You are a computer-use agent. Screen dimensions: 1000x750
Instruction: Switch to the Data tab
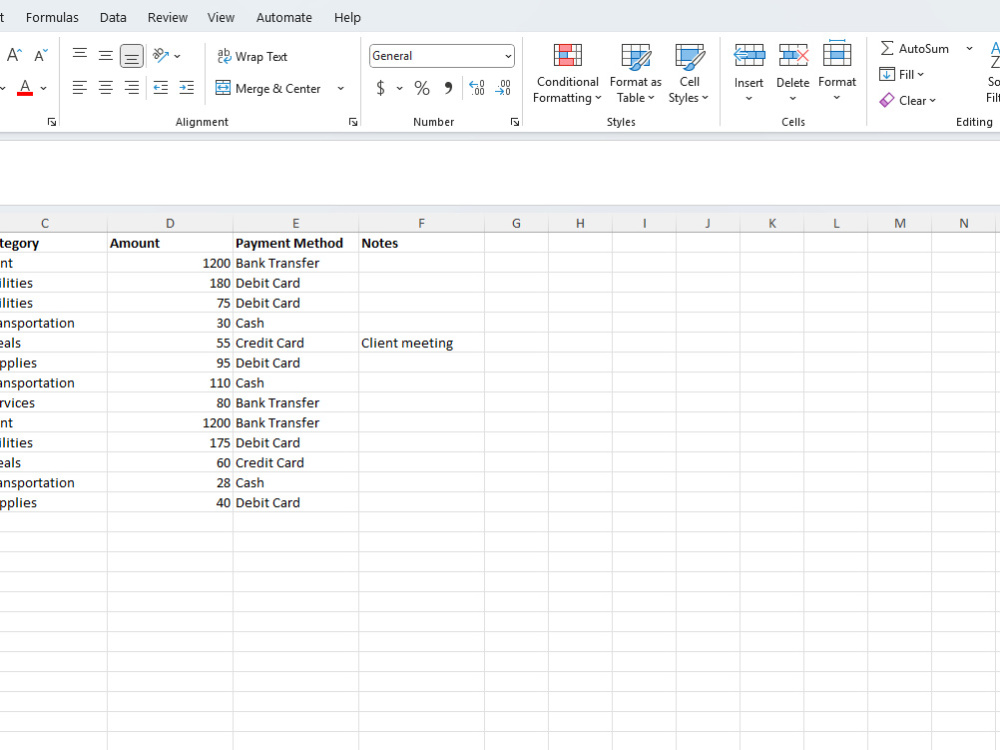pyautogui.click(x=113, y=17)
